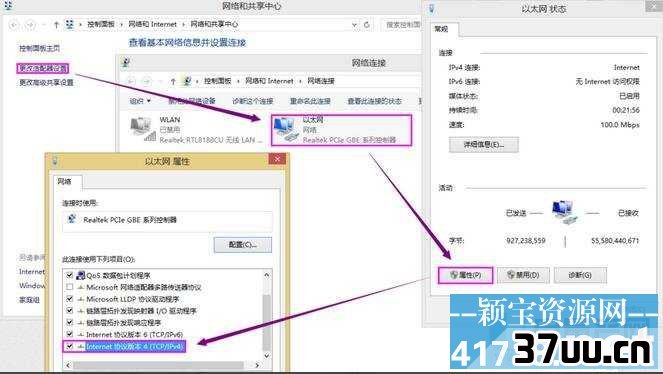Click 重命名此连接 toolbar command
The height and width of the screenshot is (374, 663).
(310, 101)
